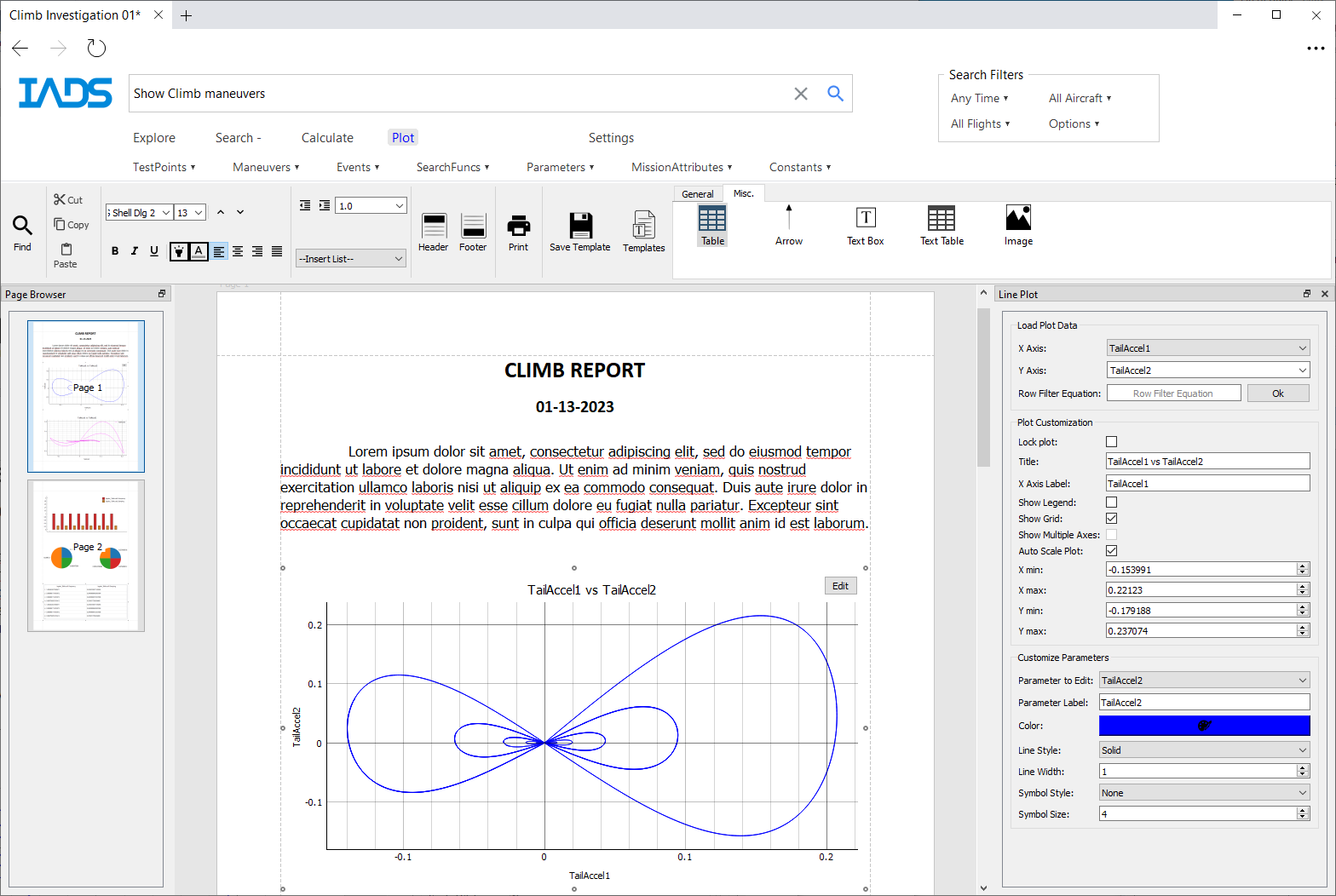
Task: Expand Parameter to Edit dropdown
Action: click(x=1204, y=680)
